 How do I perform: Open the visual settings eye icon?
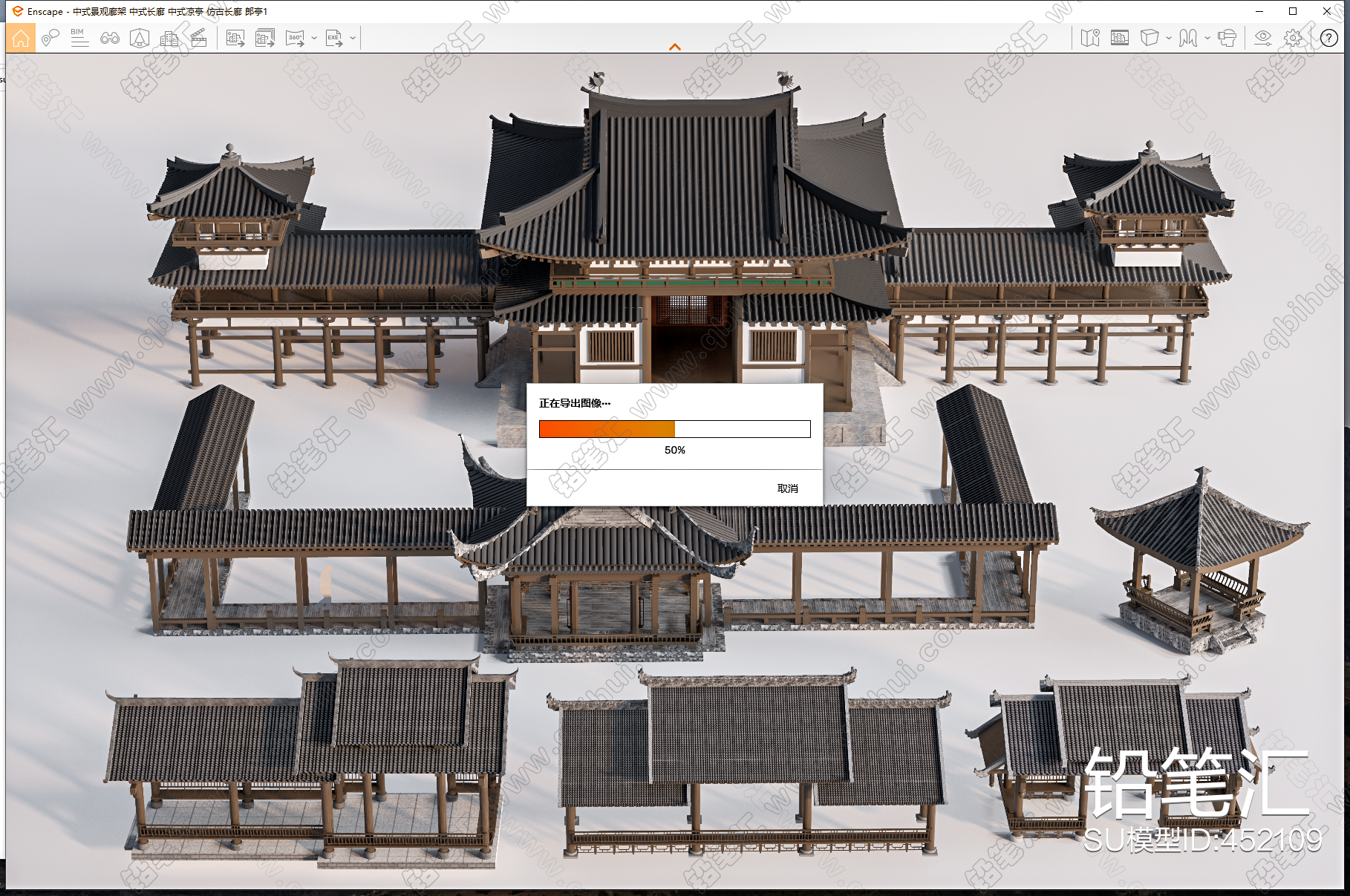click(x=1263, y=38)
